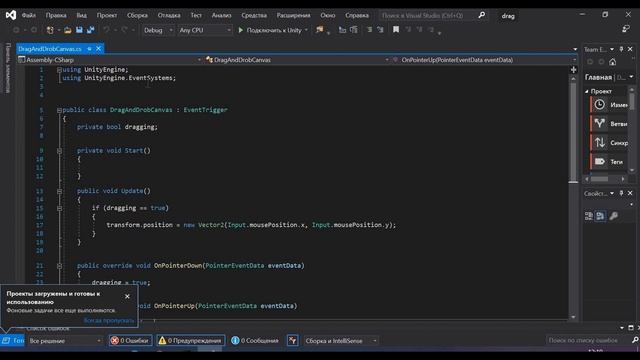Click the split editor plus icon
The image size is (640, 360).
[573, 70]
